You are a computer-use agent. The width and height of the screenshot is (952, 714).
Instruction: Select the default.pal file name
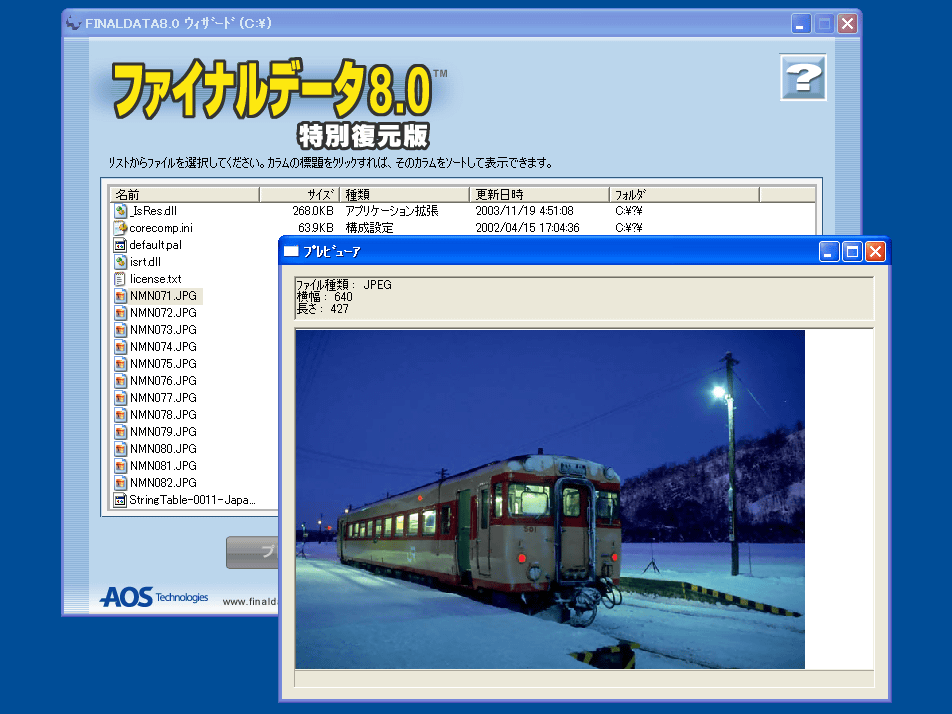pos(155,245)
